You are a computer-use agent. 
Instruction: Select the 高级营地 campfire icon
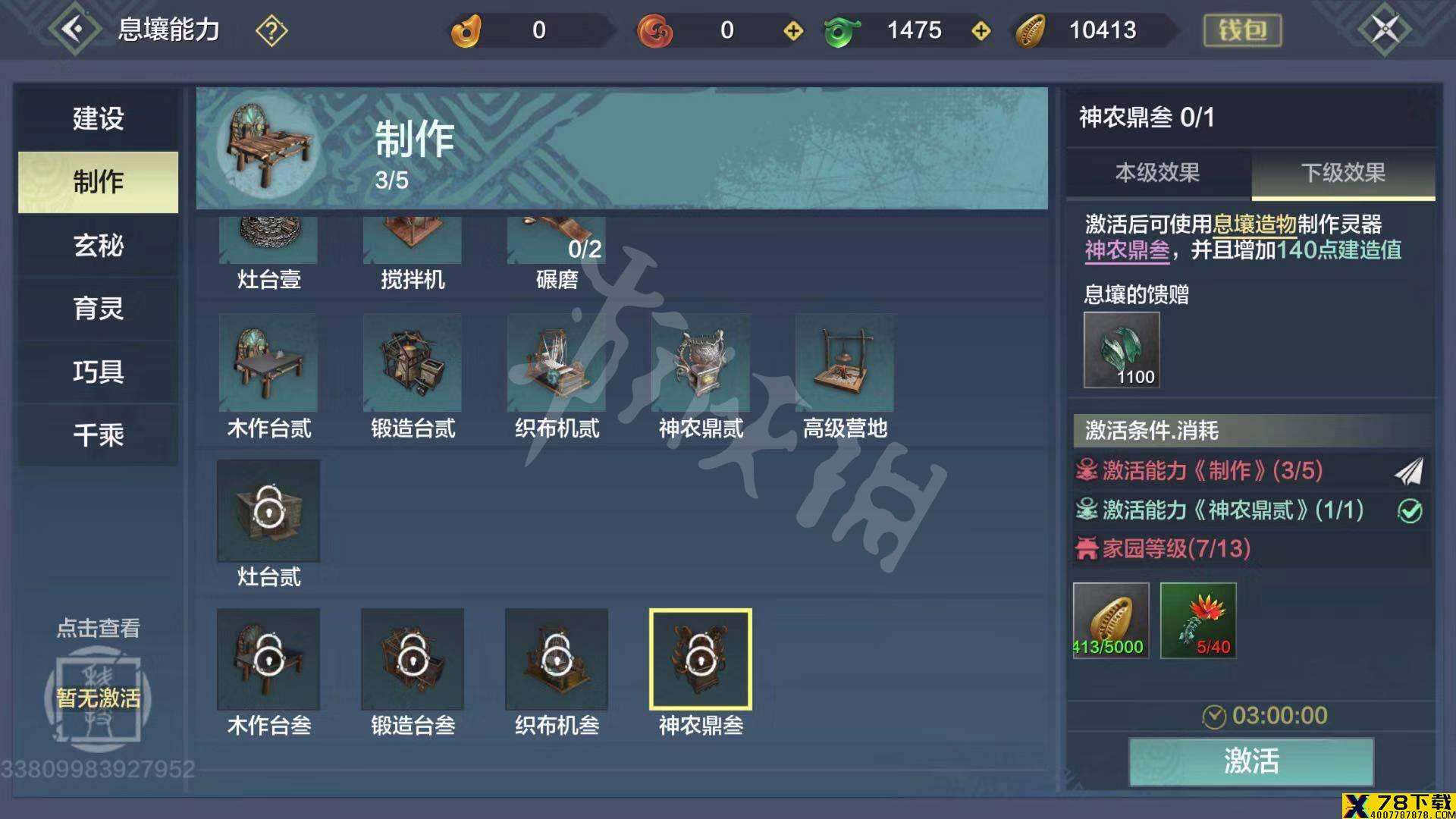tap(845, 363)
